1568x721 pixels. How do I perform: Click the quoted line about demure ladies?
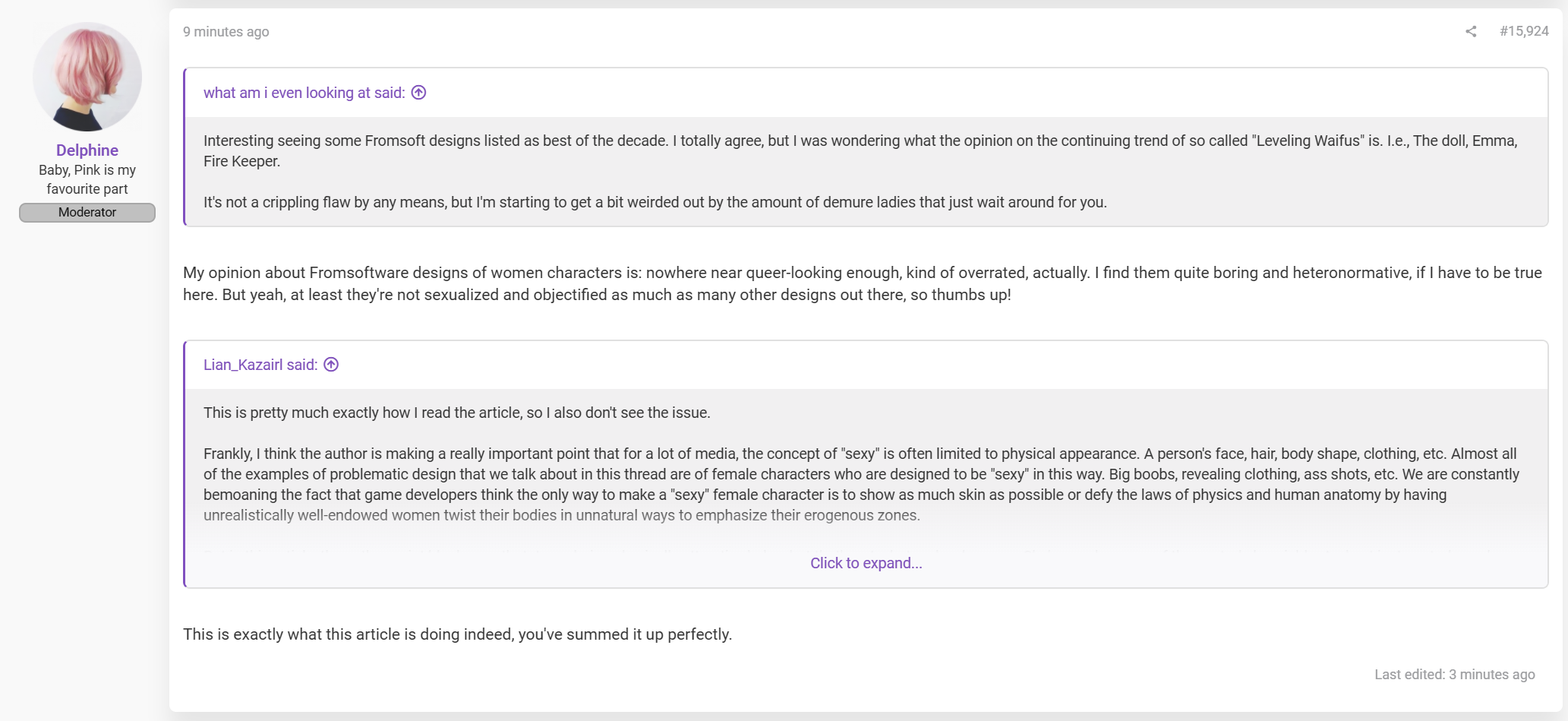point(655,202)
